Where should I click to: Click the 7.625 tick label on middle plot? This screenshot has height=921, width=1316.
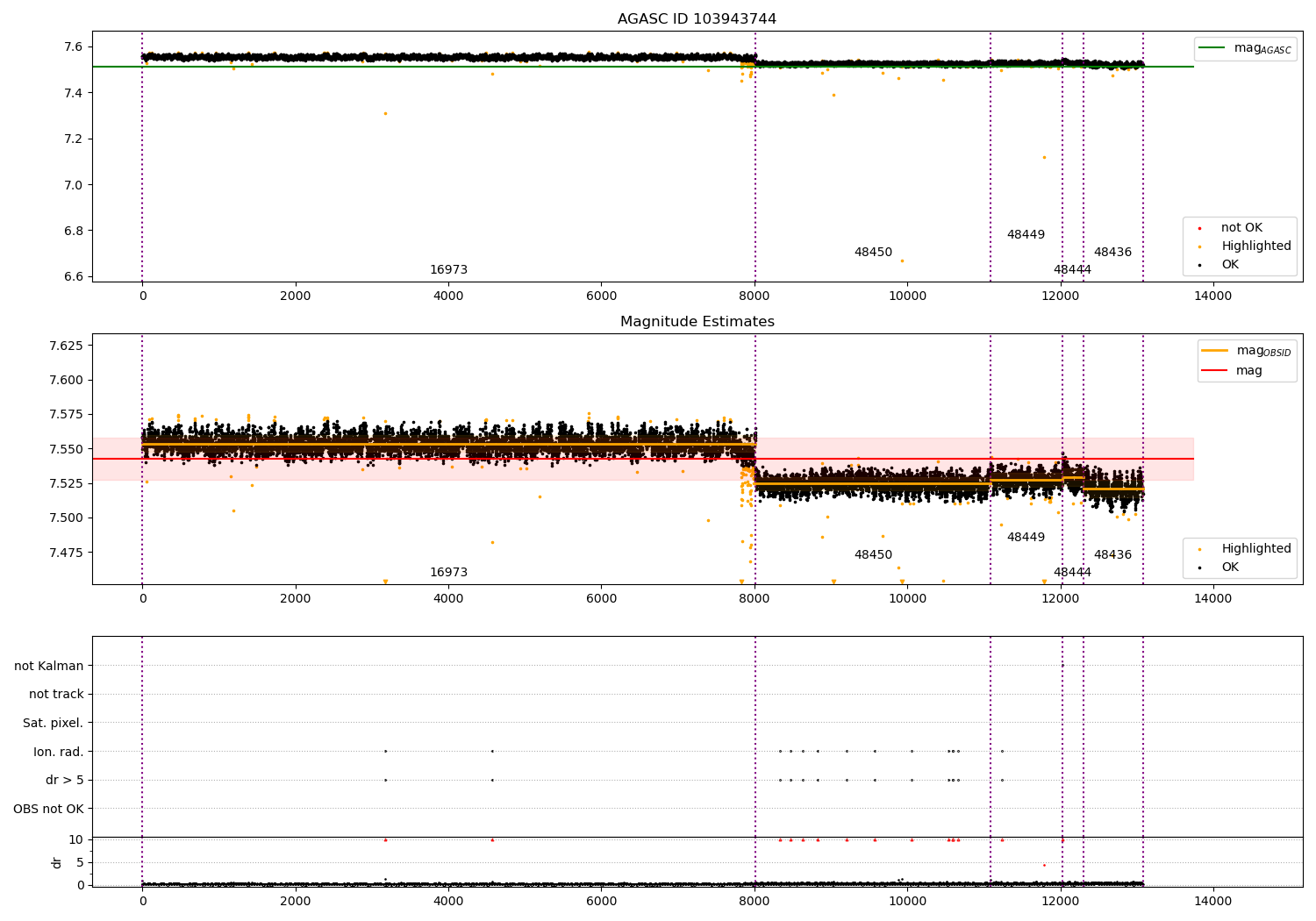(67, 346)
